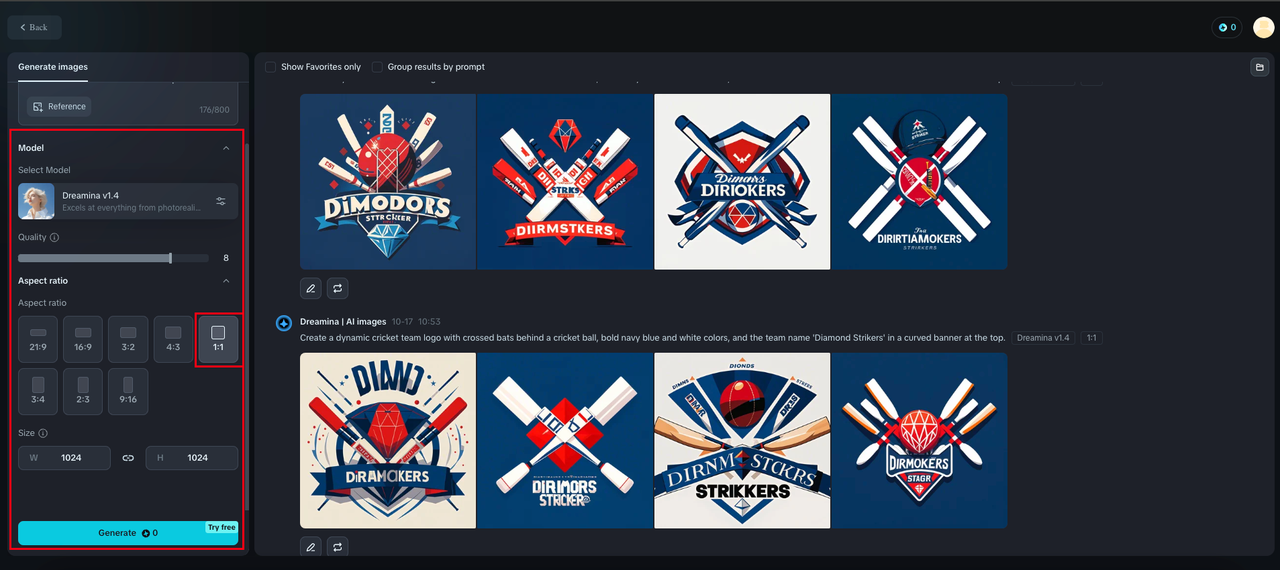Open the DIRIMORS STRICKER blue logo thumbnail
This screenshot has height=570, width=1280.
point(565,440)
